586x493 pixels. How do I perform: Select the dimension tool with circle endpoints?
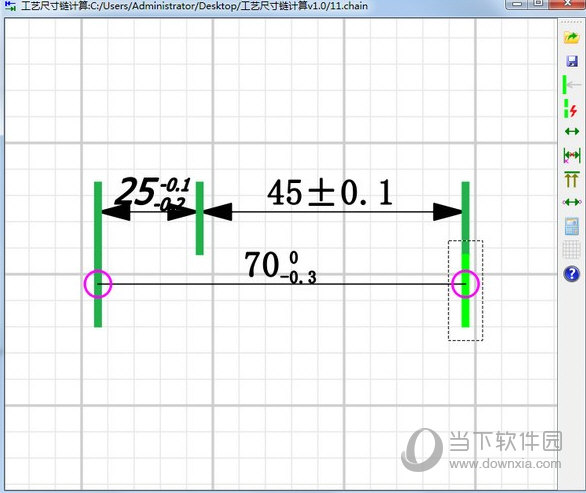[x=572, y=202]
